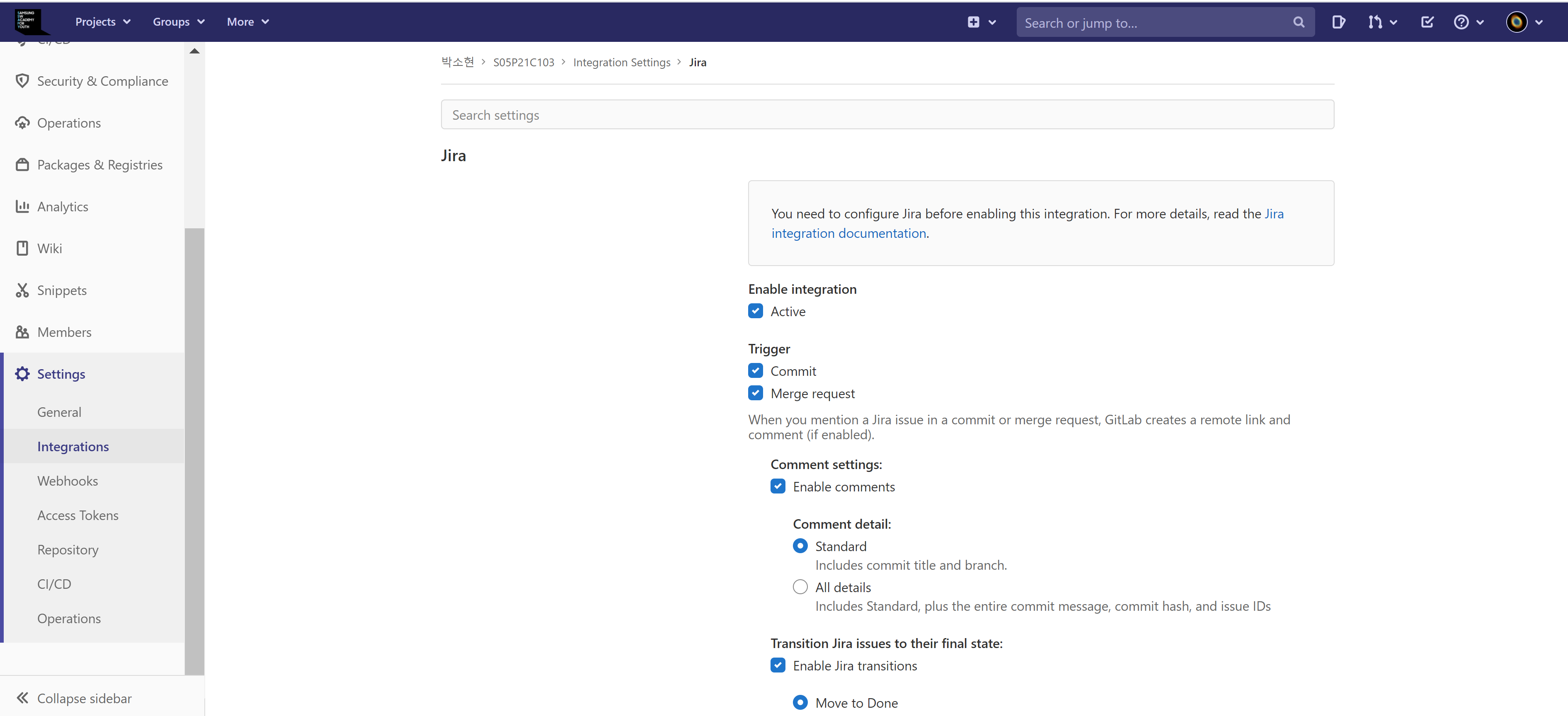Open the Groups dropdown in navbar
Screen dimensions: 1568x716
pos(178,22)
